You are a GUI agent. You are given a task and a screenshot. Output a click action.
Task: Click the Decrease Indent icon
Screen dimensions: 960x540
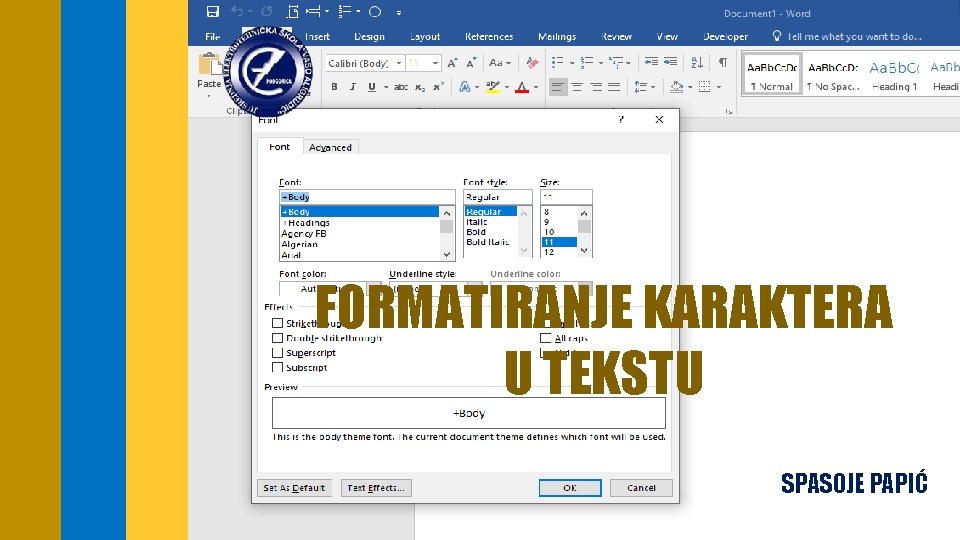click(651, 62)
